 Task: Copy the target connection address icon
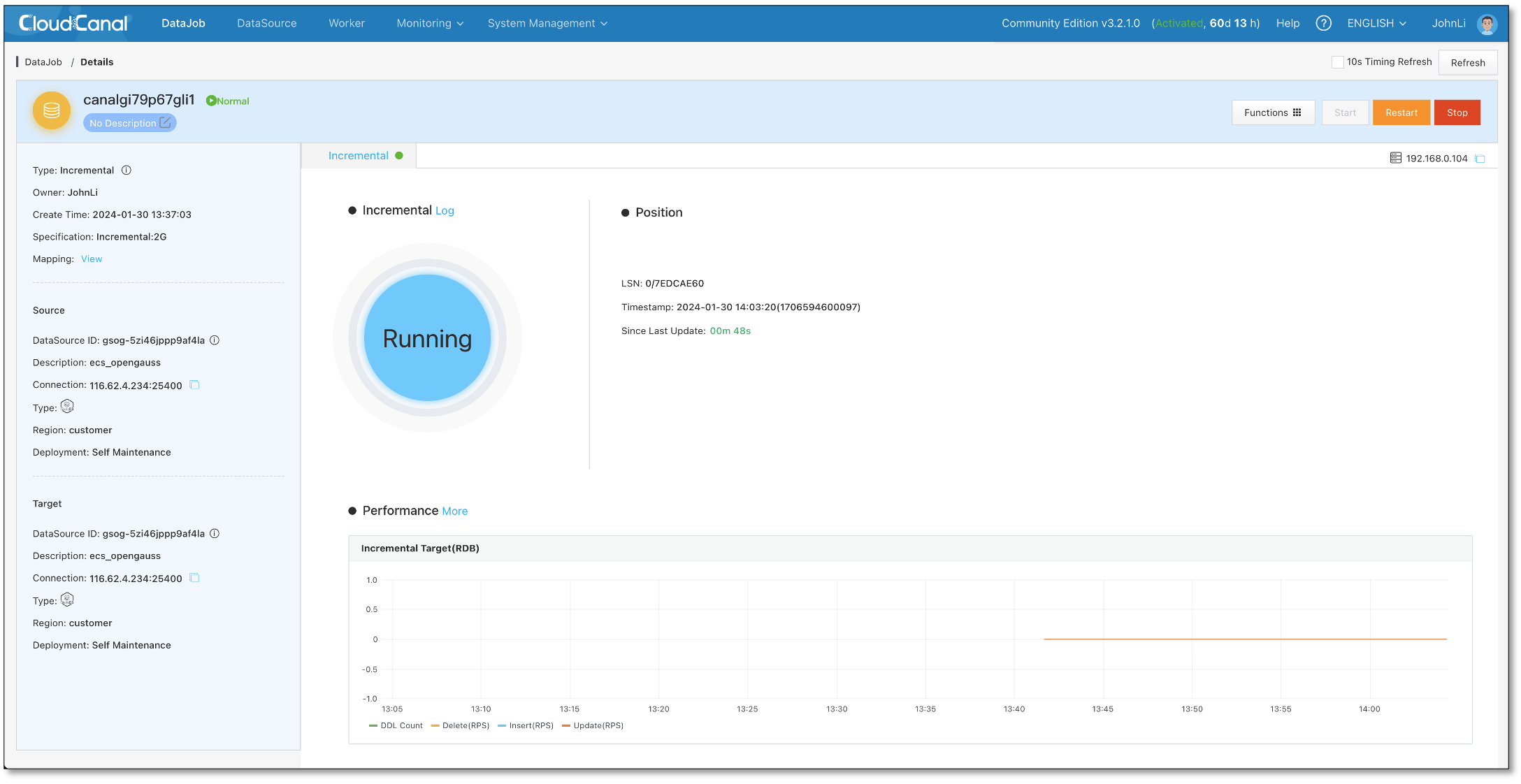(195, 578)
